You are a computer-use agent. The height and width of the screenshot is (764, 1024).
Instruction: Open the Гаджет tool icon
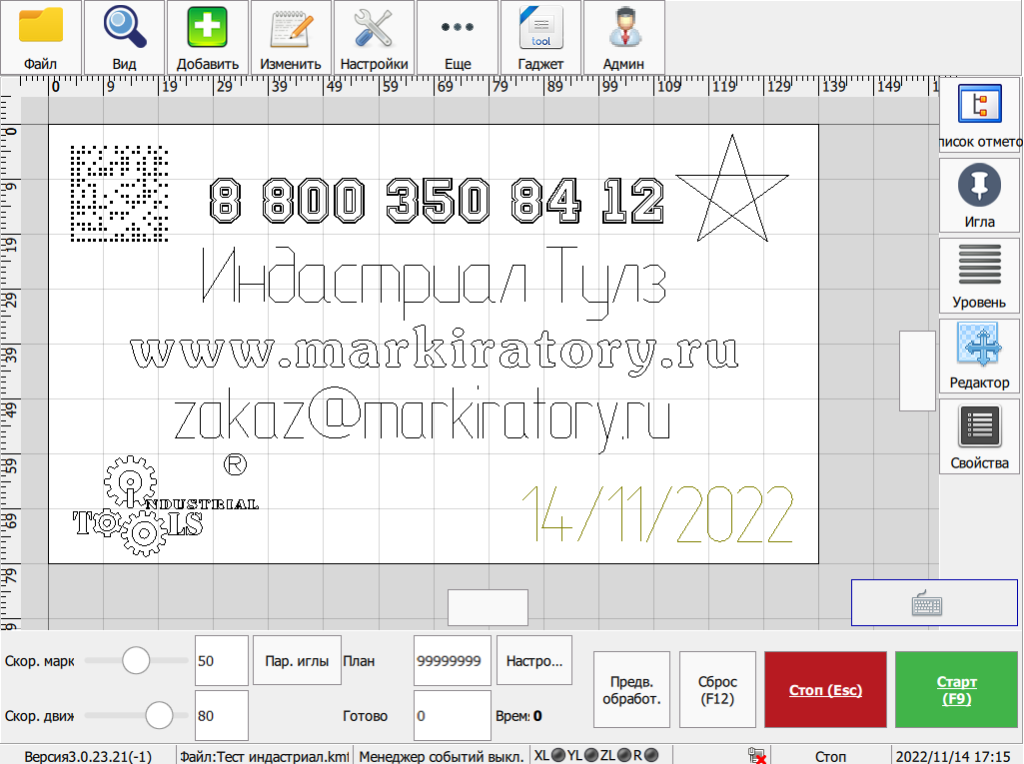[x=541, y=37]
